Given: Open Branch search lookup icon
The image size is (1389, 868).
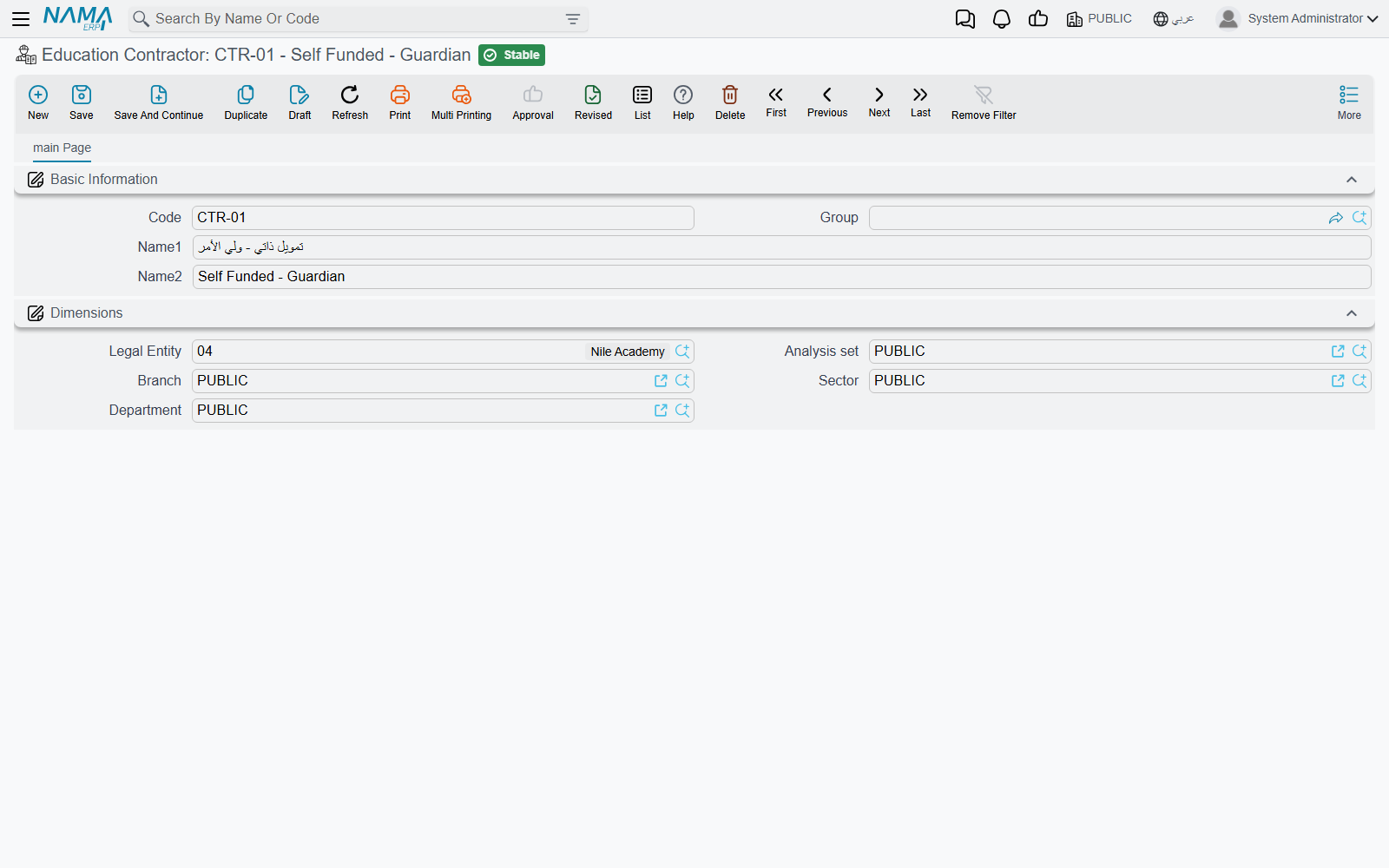Looking at the screenshot, I should click(x=682, y=381).
